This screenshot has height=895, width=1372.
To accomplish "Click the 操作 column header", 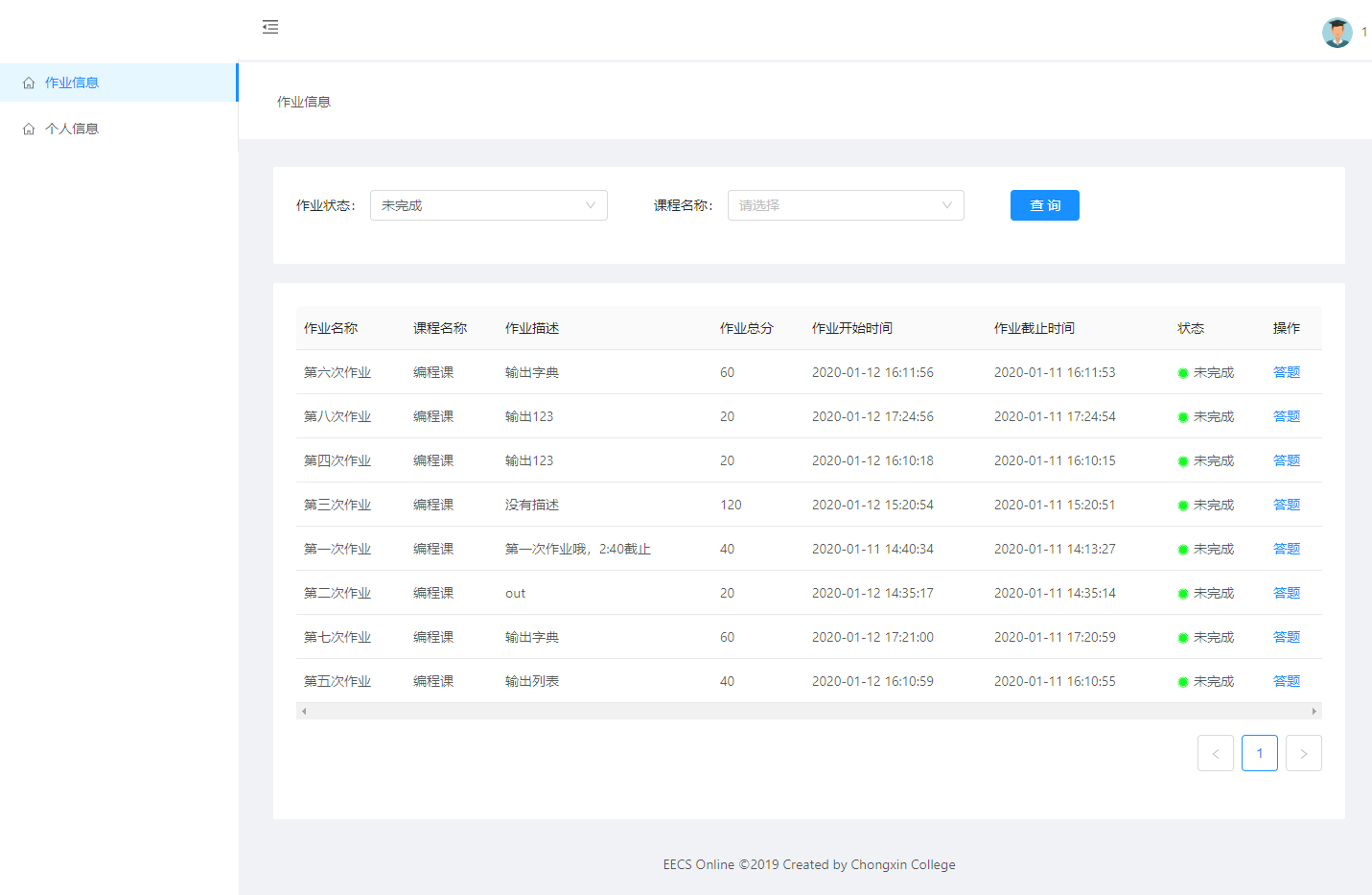I will (1287, 328).
